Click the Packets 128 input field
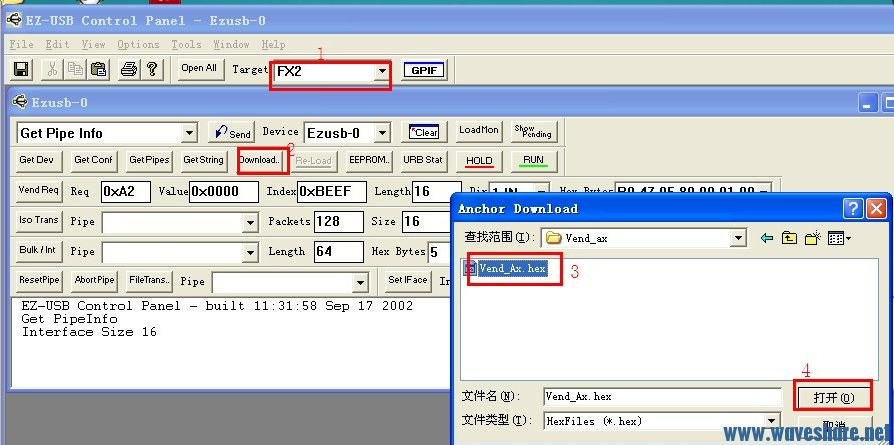Viewport: 894px width, 445px height. 339,222
